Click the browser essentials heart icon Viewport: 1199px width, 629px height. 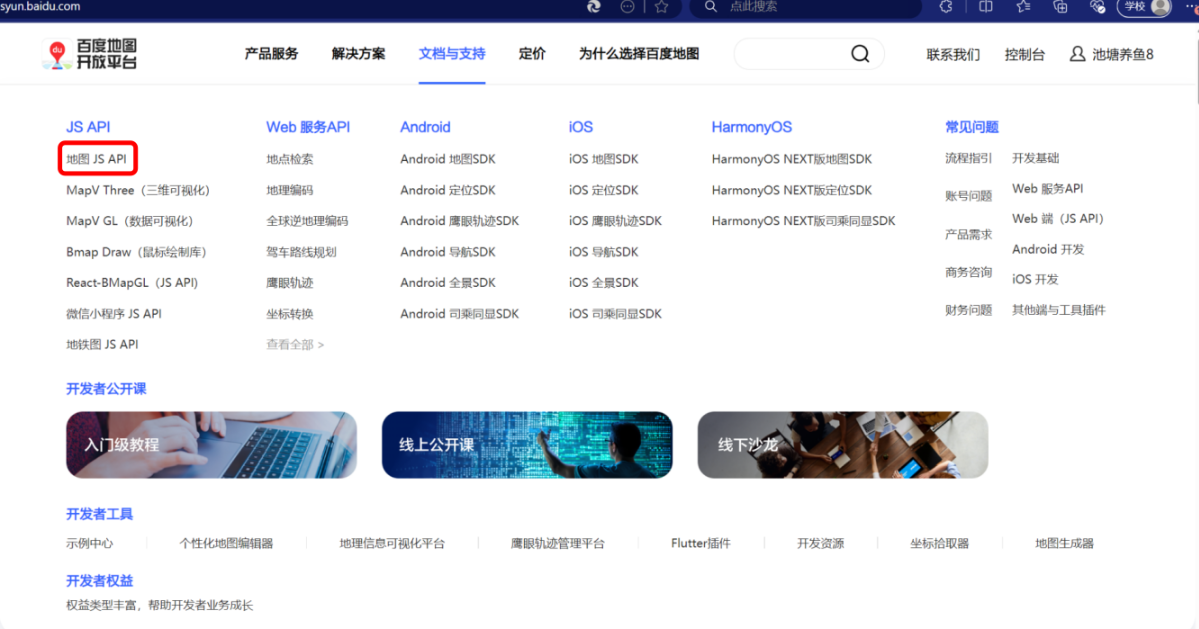pyautogui.click(x=1097, y=7)
